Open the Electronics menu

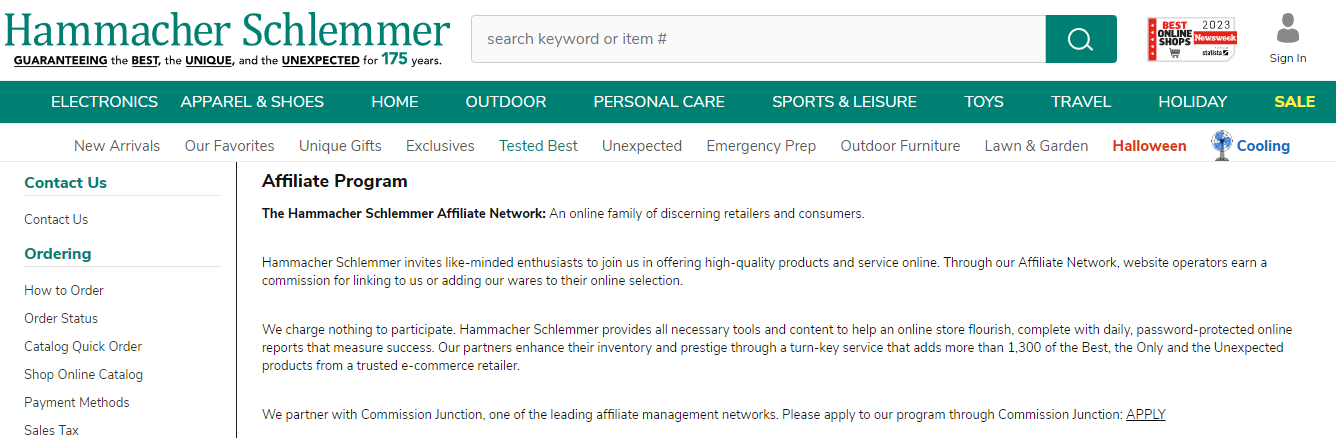point(104,102)
